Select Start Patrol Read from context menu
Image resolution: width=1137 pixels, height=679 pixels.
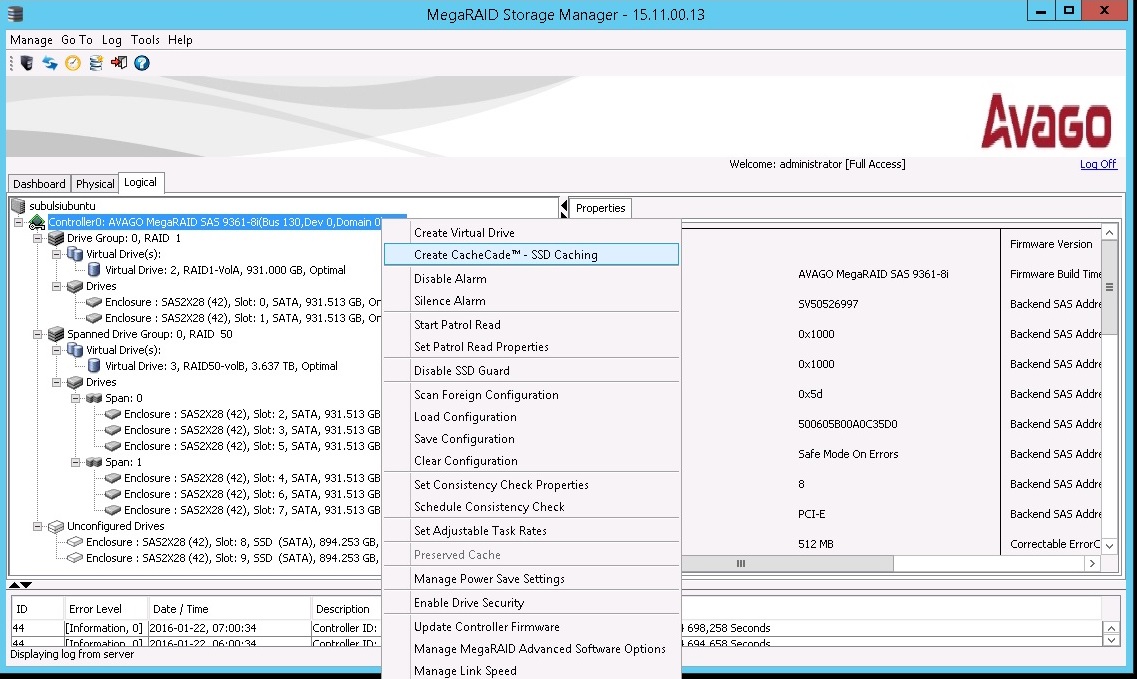[457, 325]
